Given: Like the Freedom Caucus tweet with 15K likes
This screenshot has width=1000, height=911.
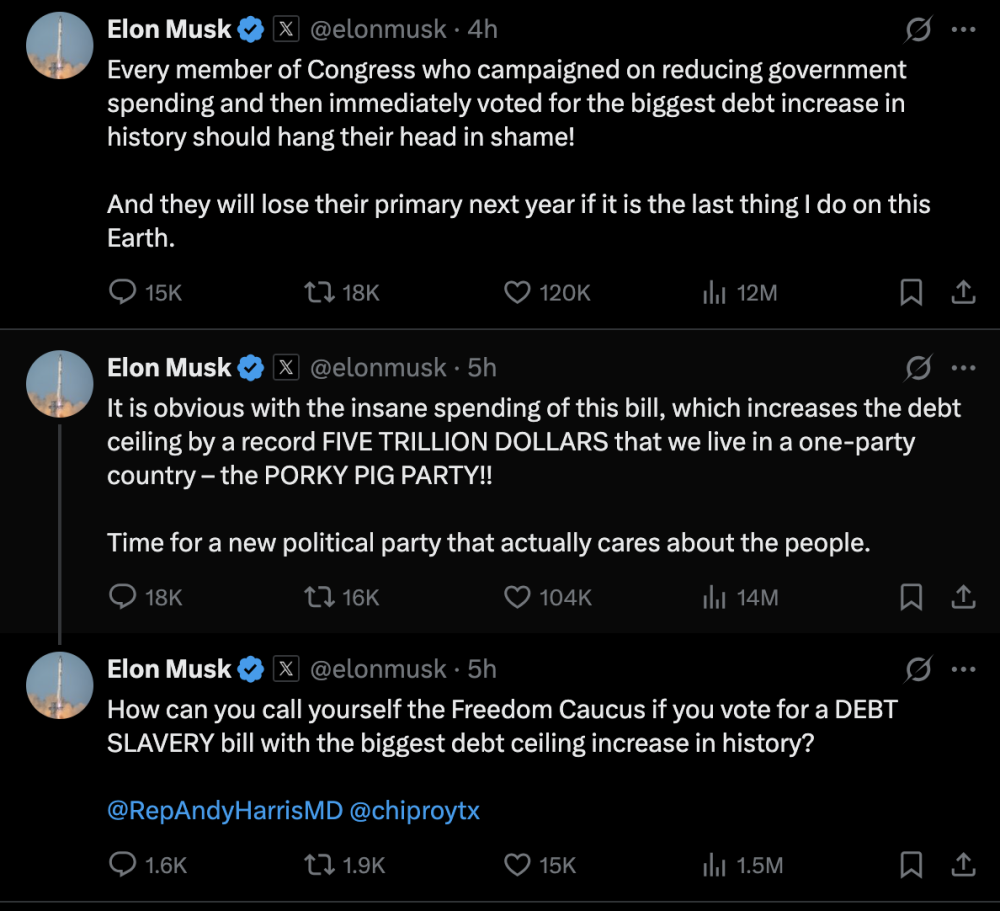Looking at the screenshot, I should 516,864.
